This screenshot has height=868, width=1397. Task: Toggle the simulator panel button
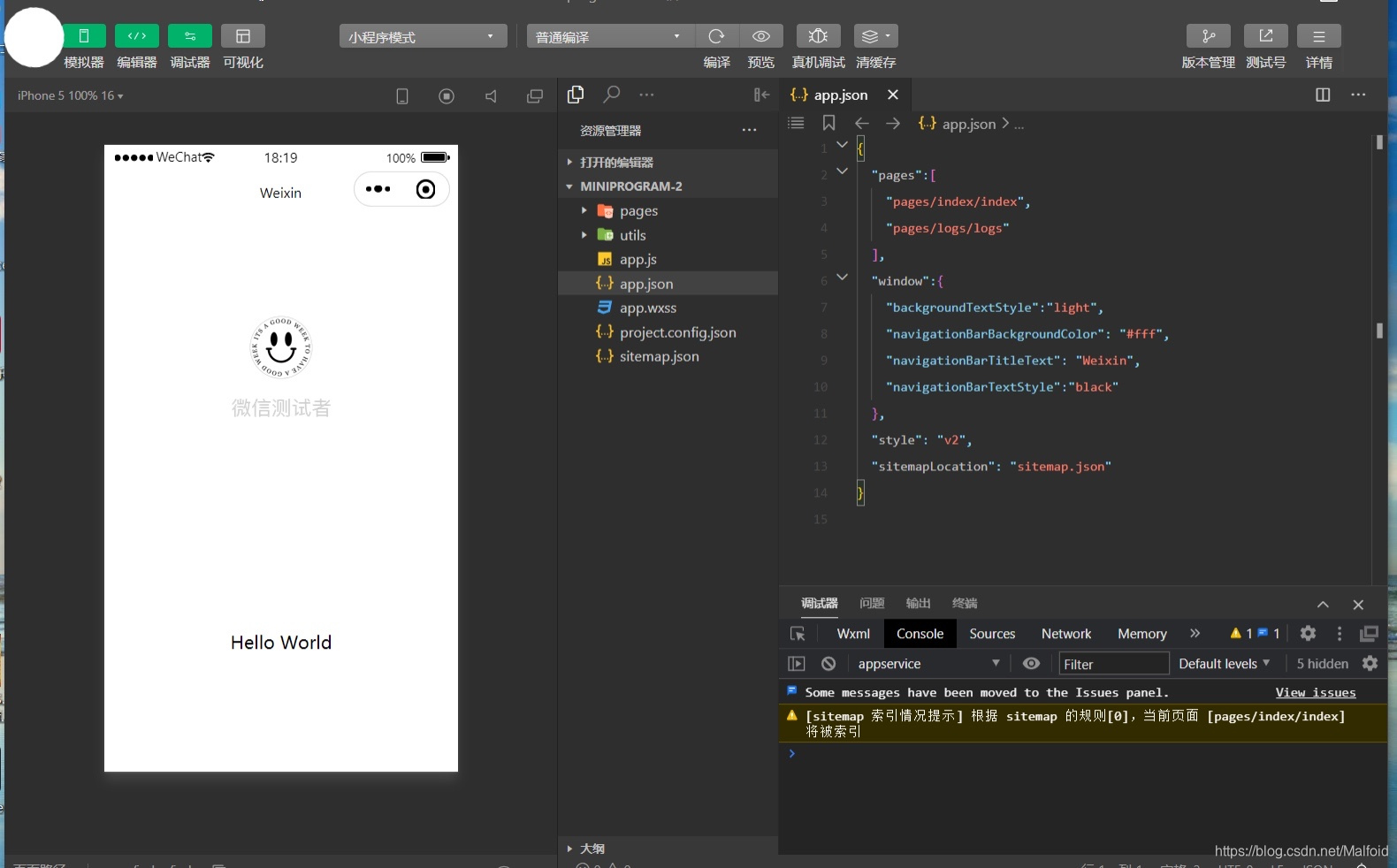[x=84, y=36]
